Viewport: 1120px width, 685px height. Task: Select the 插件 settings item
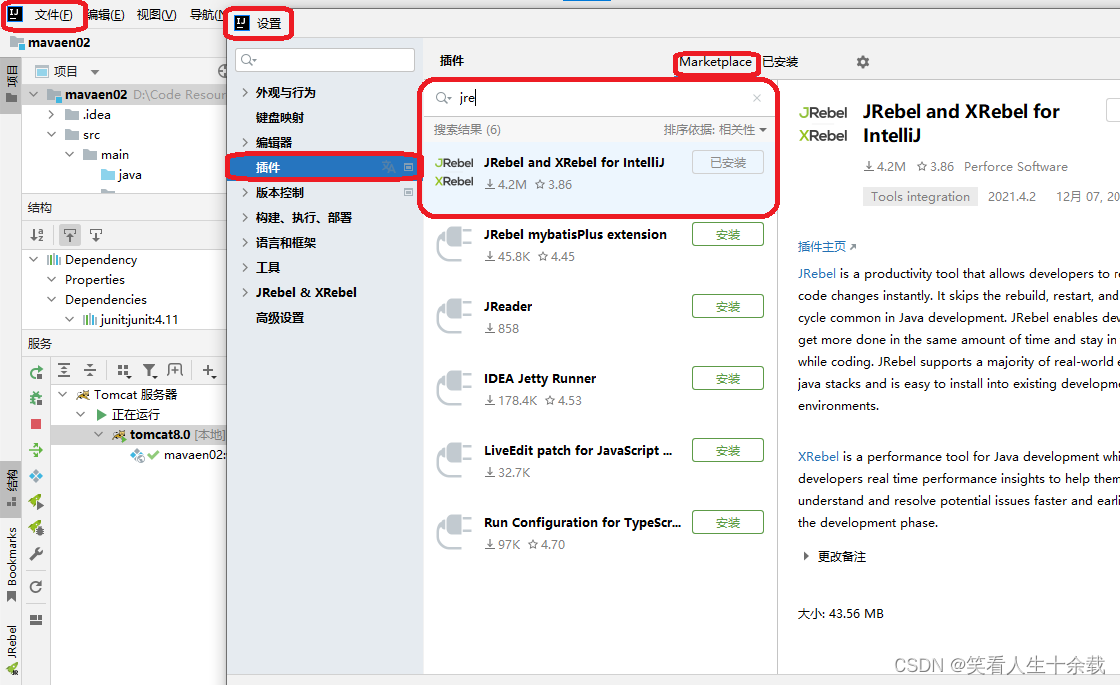click(x=323, y=167)
